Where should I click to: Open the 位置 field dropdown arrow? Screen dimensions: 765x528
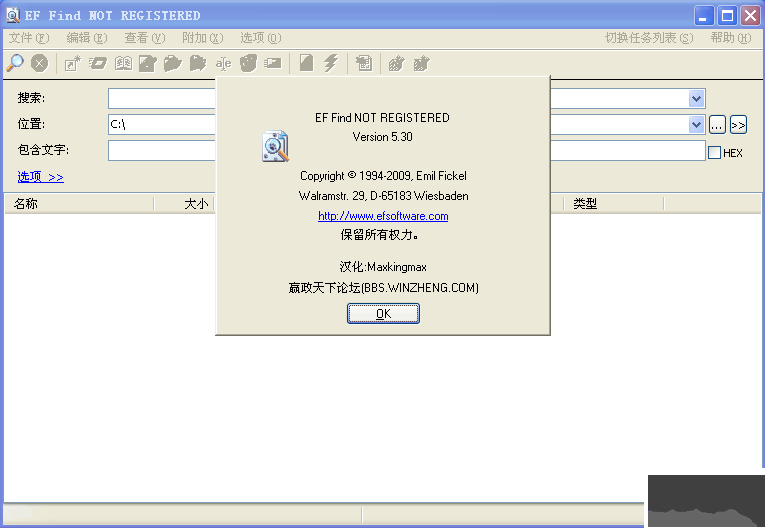click(x=697, y=124)
